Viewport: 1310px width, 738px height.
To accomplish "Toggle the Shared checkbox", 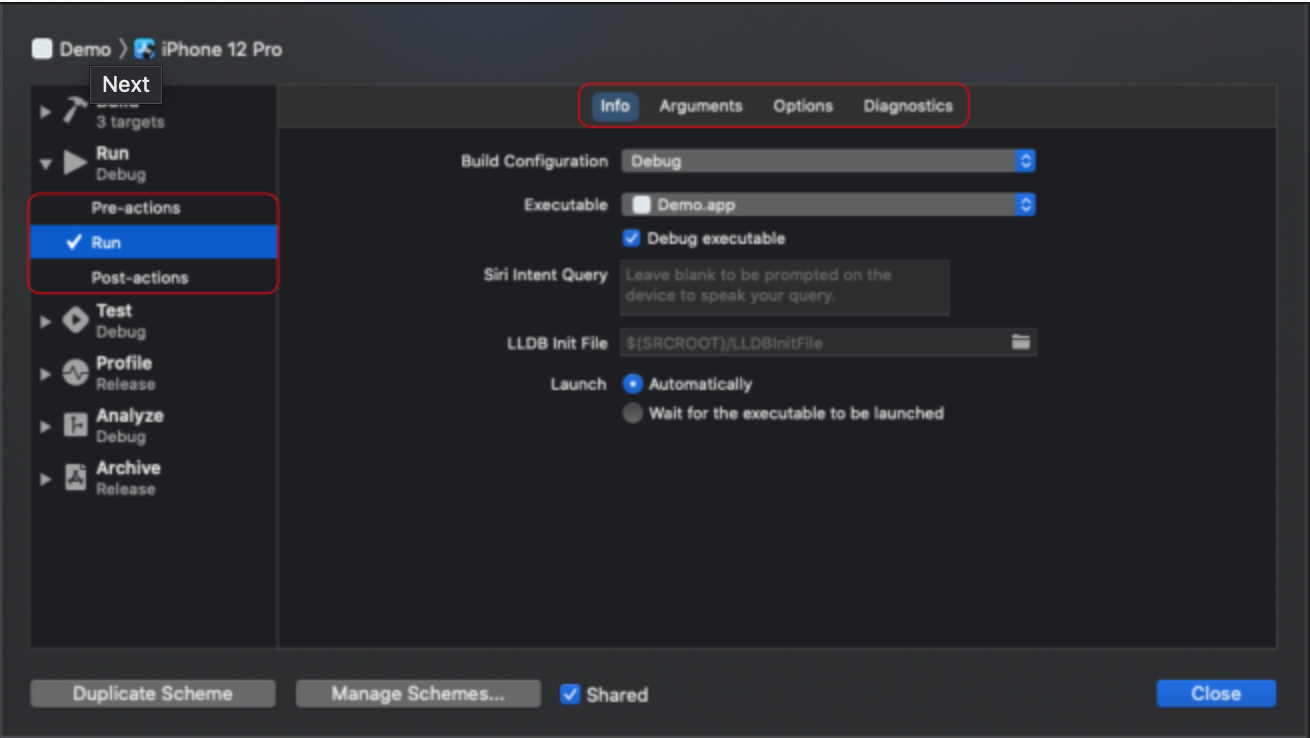I will click(x=570, y=694).
